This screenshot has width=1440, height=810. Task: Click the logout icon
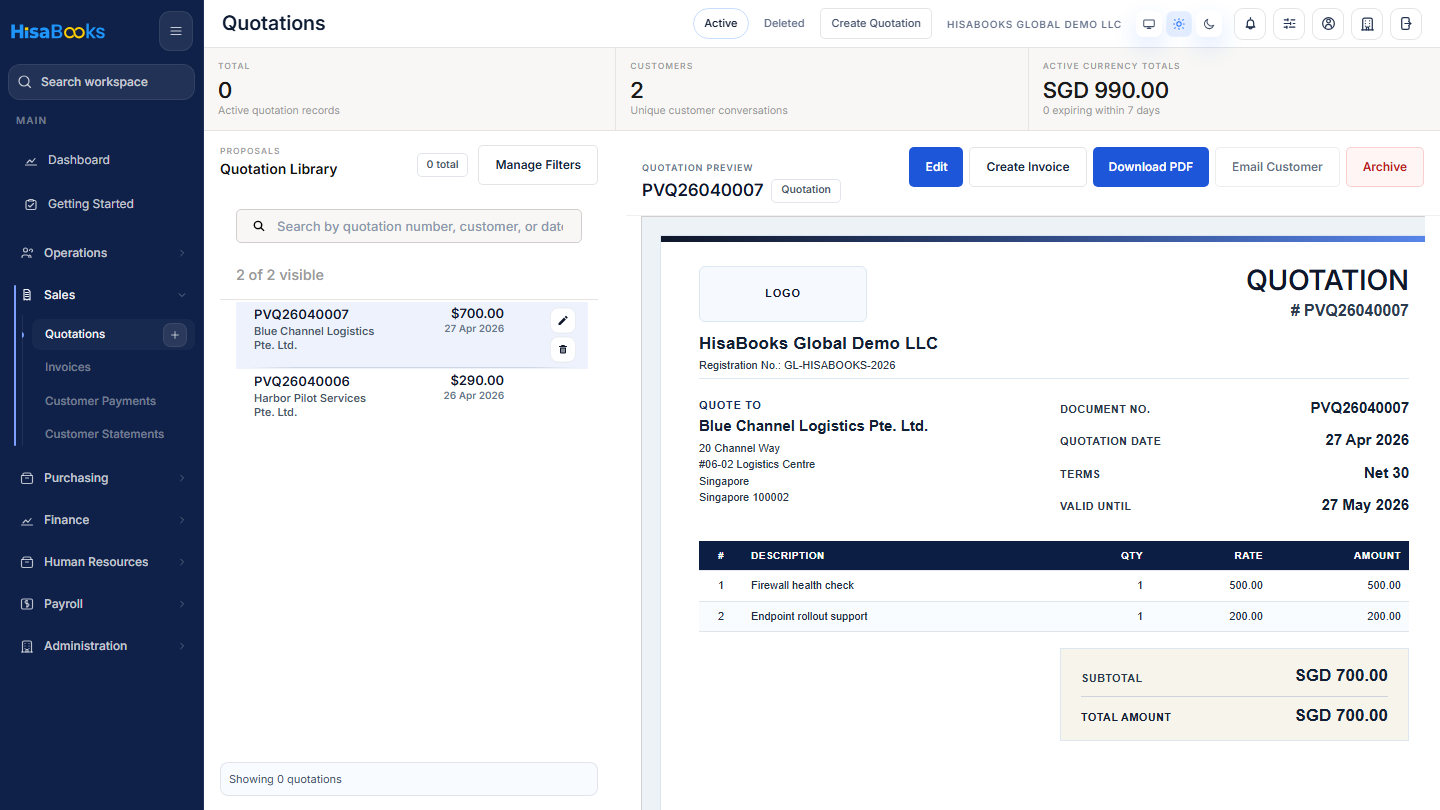click(1406, 24)
